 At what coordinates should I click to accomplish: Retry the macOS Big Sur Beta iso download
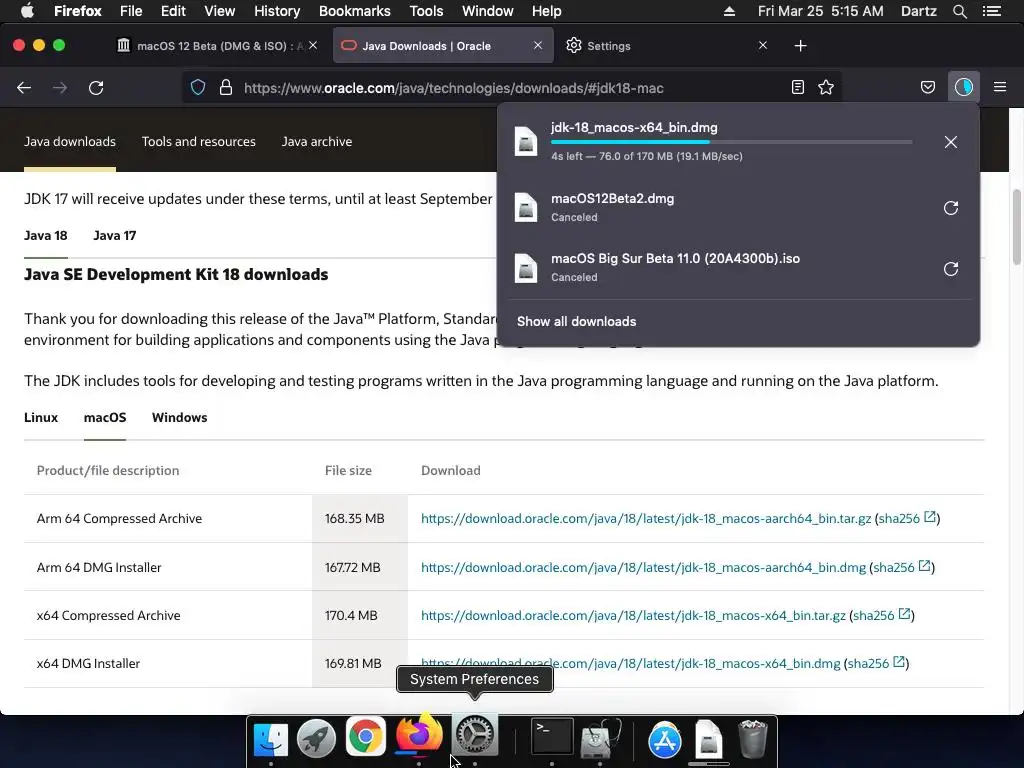point(951,268)
